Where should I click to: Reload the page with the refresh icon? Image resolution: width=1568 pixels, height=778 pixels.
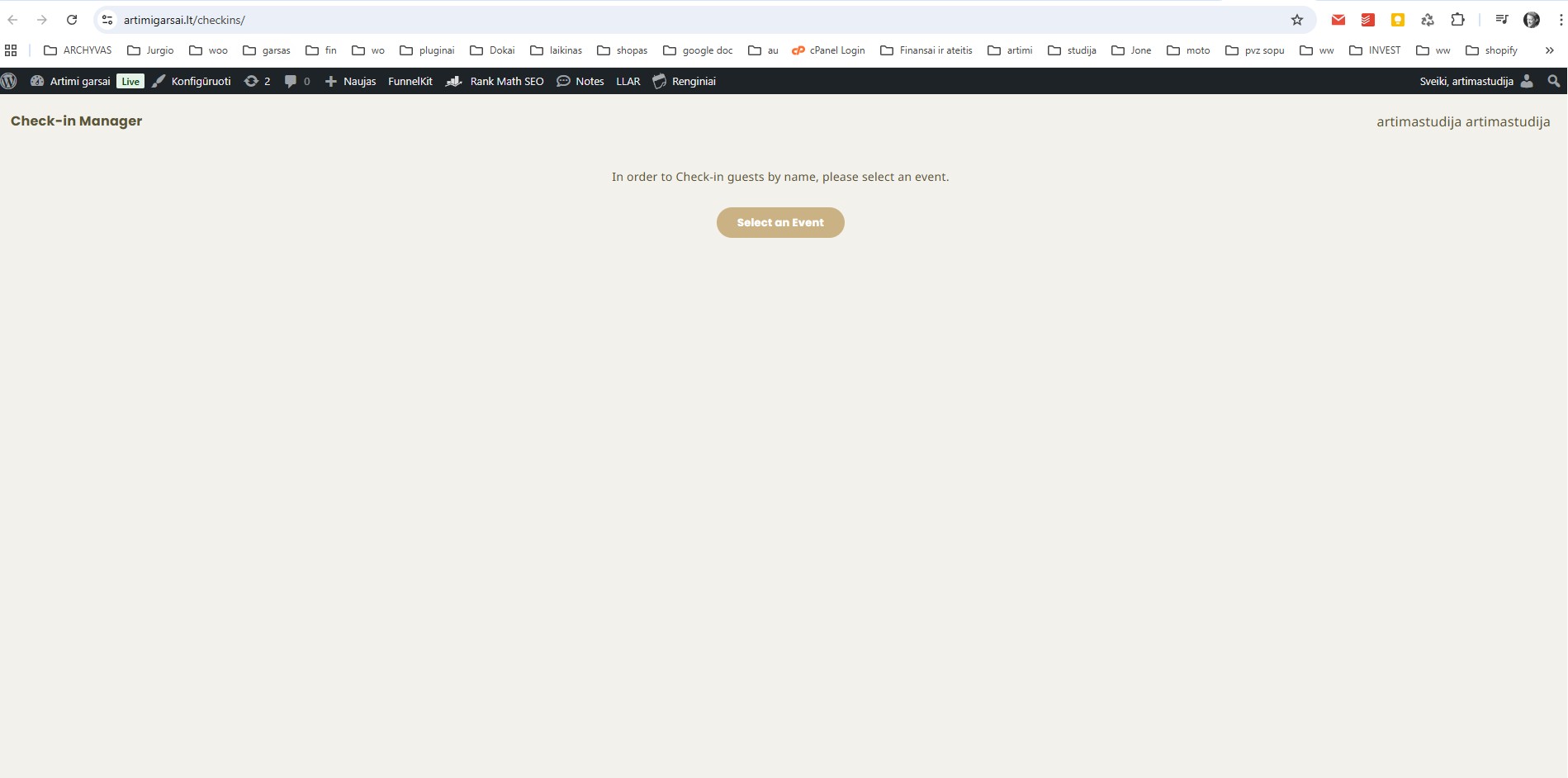coord(72,20)
